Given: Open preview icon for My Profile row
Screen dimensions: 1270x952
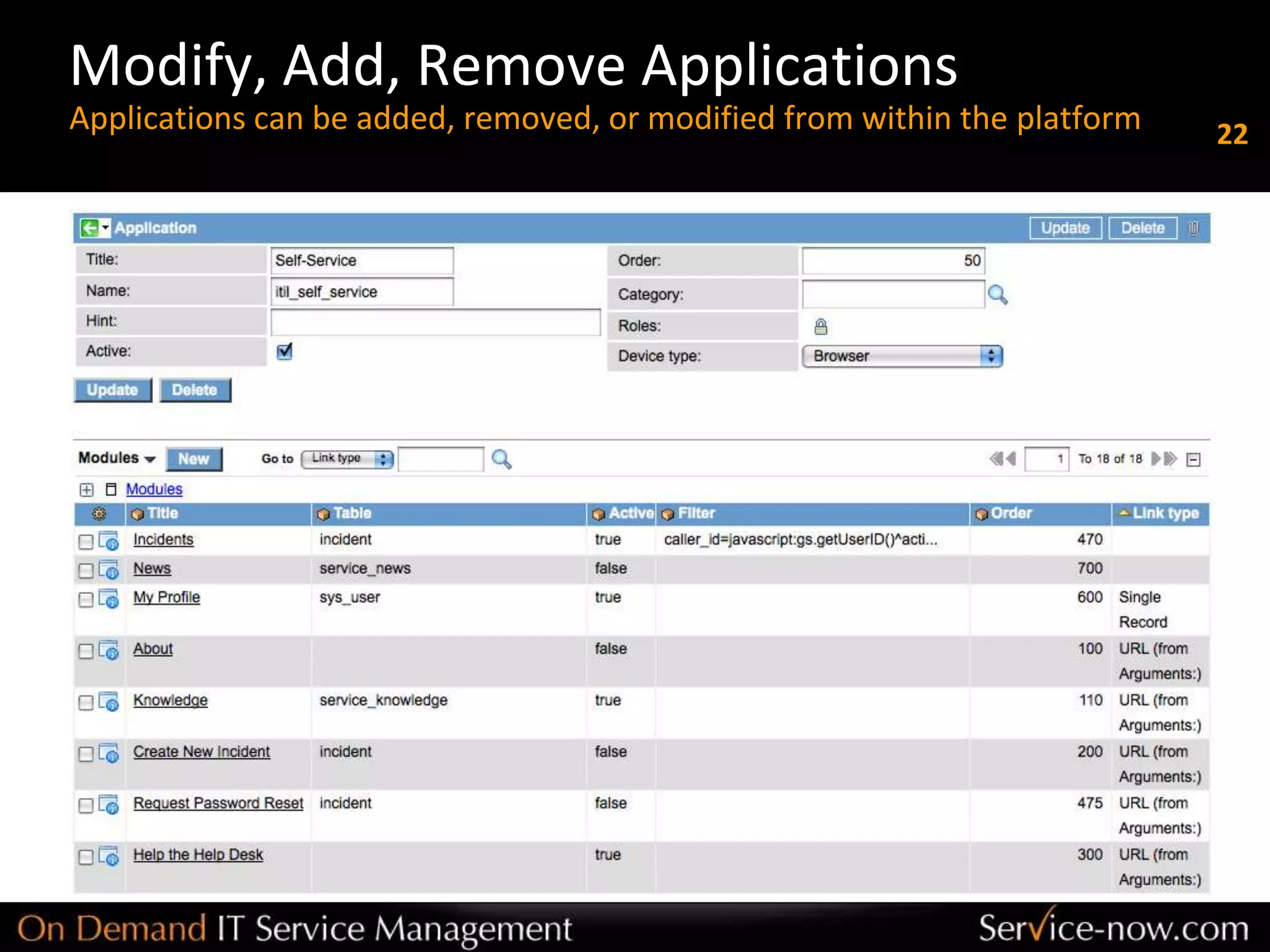Looking at the screenshot, I should tap(109, 598).
